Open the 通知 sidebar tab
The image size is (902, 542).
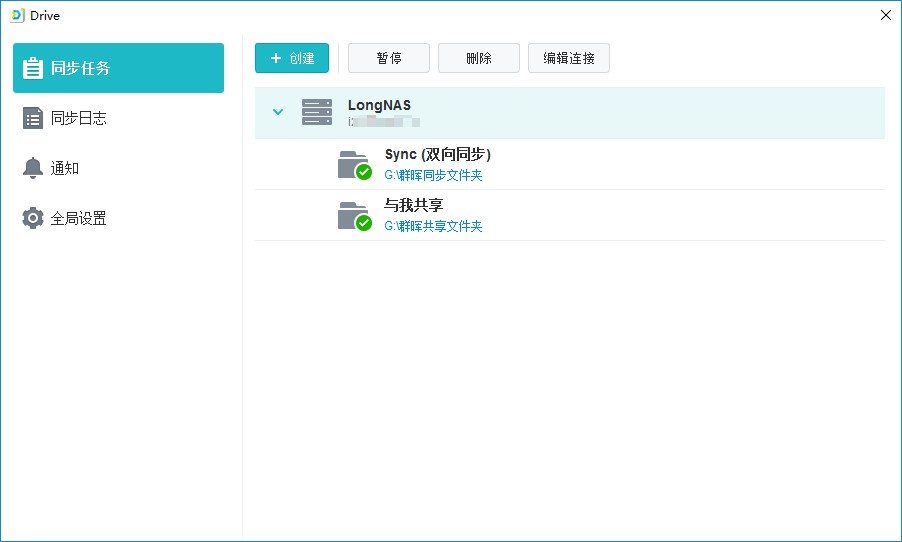[x=65, y=168]
